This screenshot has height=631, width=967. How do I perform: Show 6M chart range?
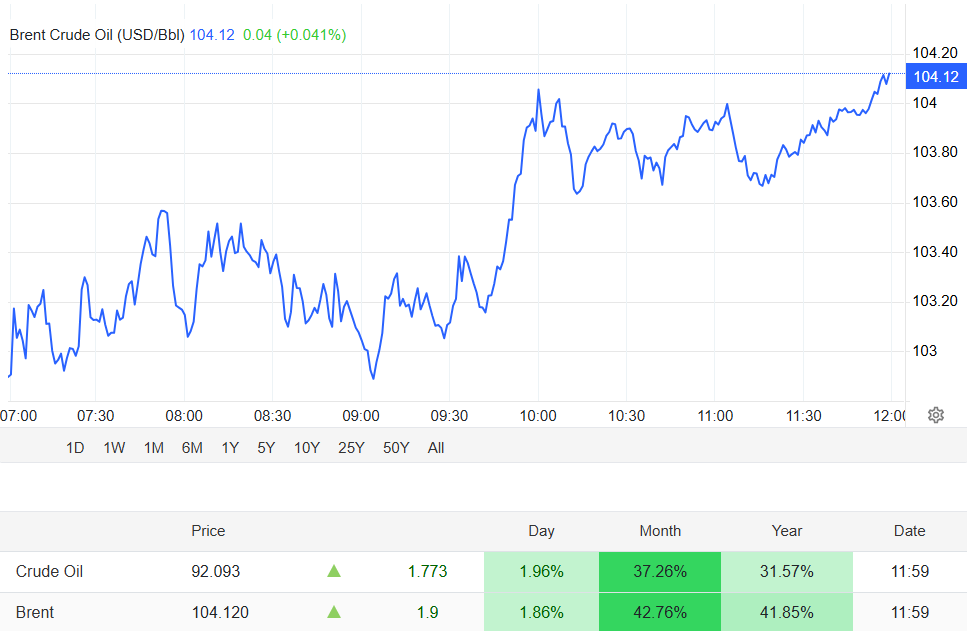[x=192, y=448]
